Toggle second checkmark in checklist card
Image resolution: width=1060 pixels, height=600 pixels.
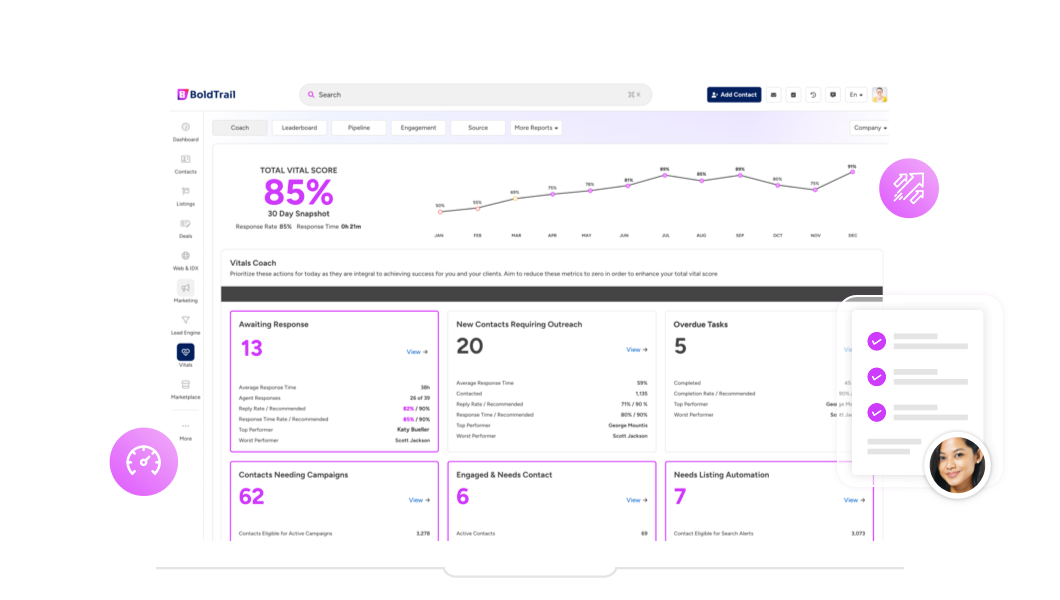(876, 377)
